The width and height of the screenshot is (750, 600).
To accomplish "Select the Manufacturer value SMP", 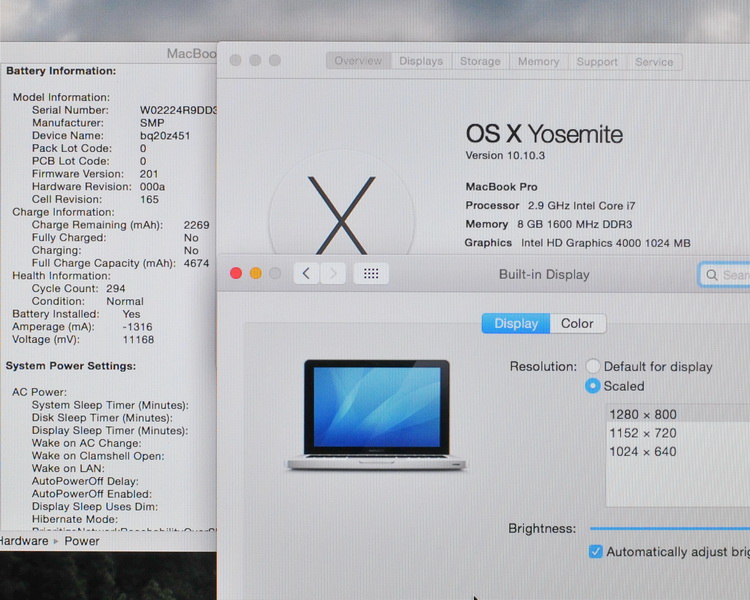I will (152, 123).
